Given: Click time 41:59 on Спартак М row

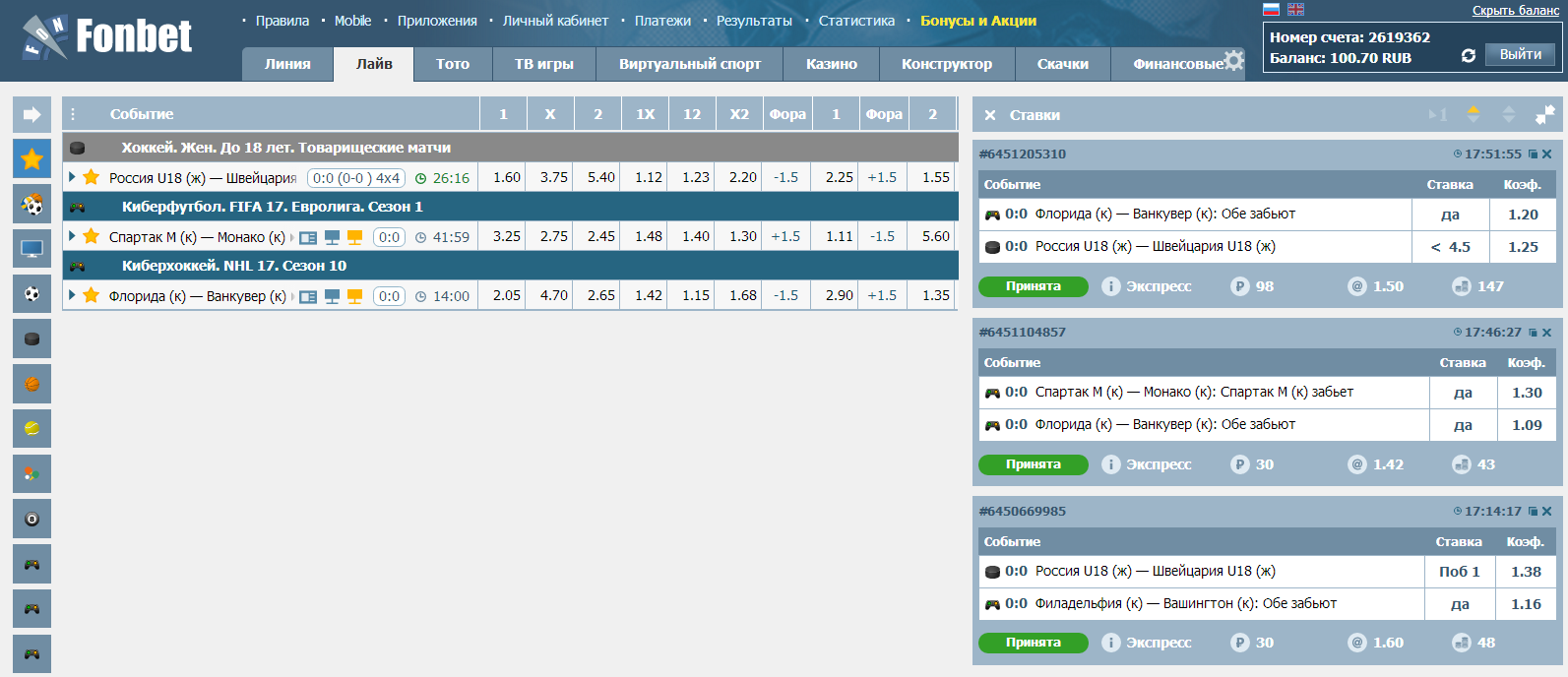Looking at the screenshot, I should [451, 237].
